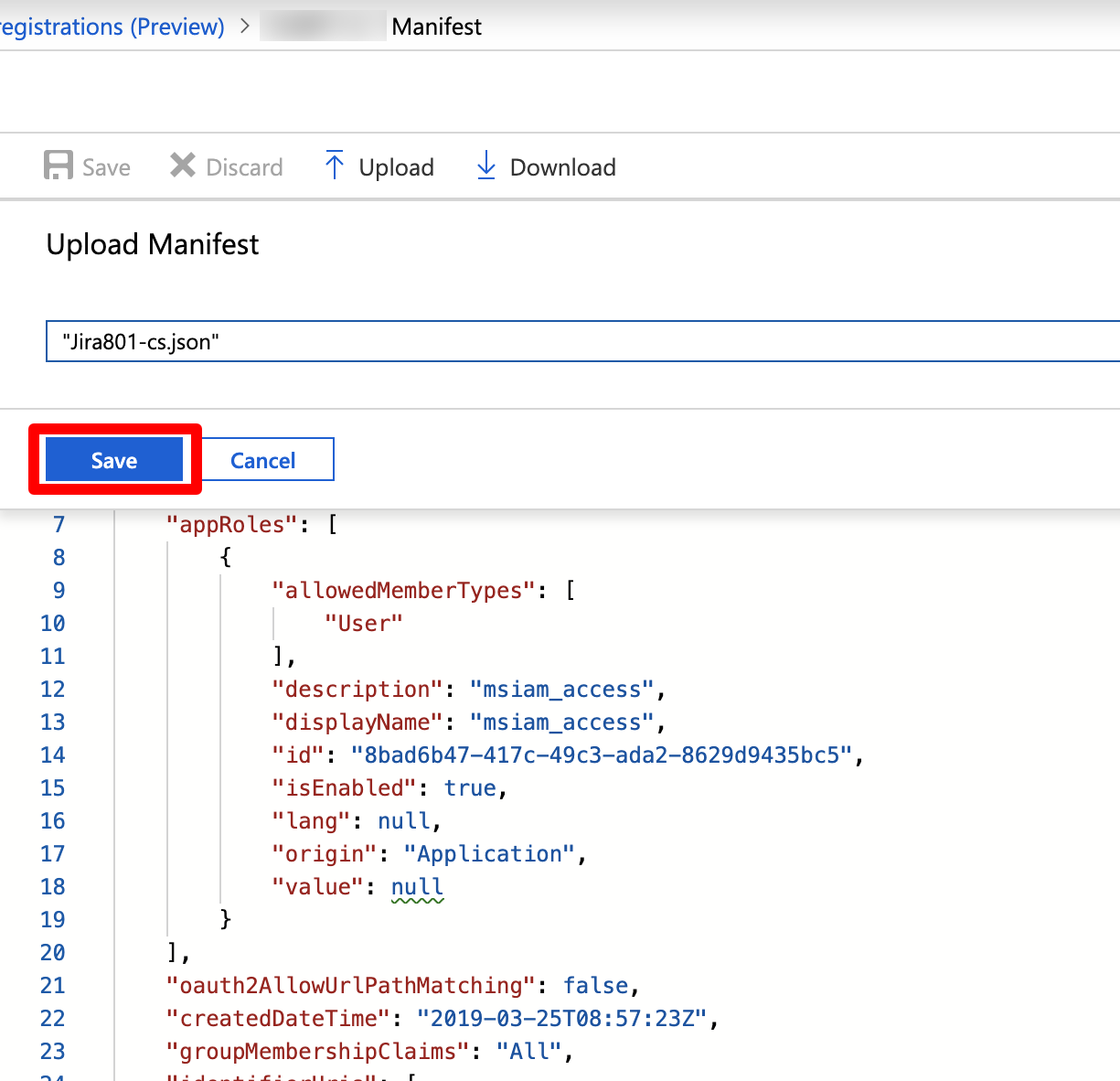Cancel the manifest upload

click(x=263, y=459)
